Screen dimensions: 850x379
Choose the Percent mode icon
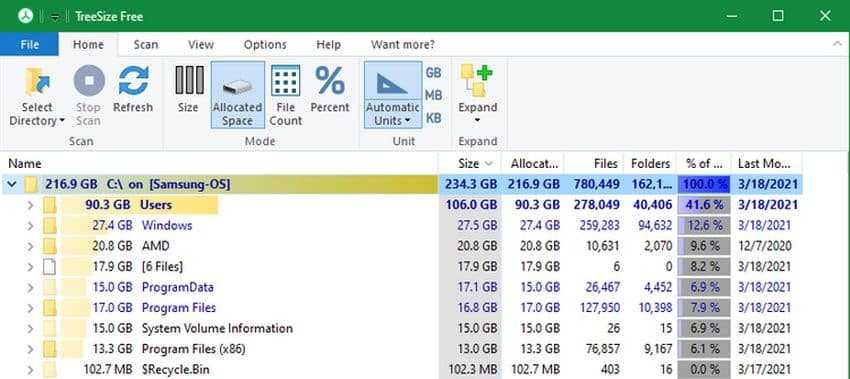[x=330, y=80]
